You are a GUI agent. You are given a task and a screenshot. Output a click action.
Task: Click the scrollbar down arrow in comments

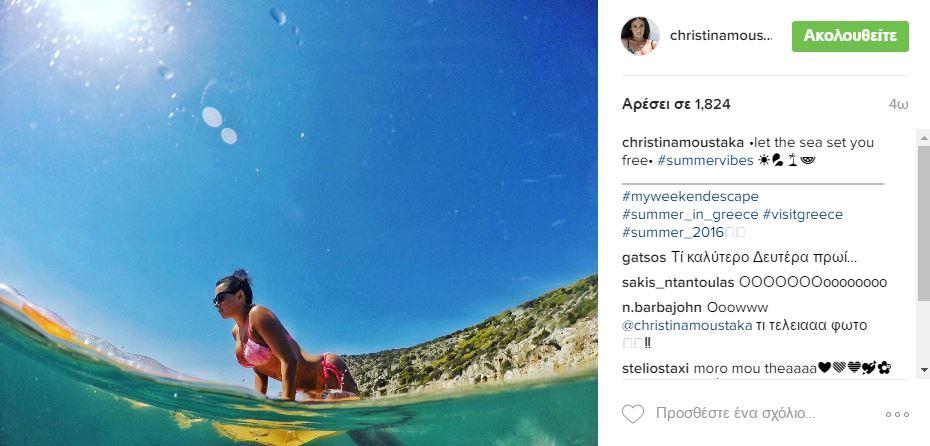pyautogui.click(x=924, y=370)
